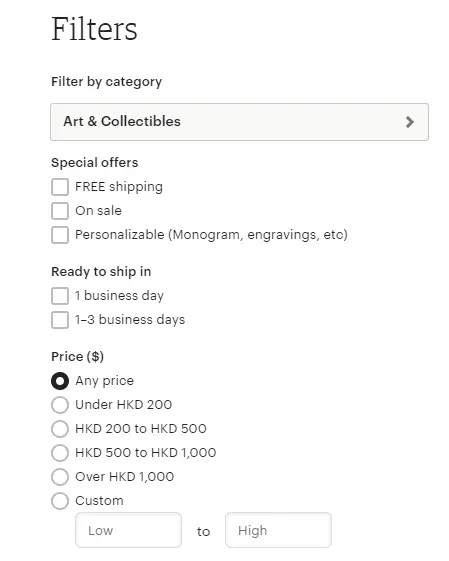Pick the HKD 200 to HKD 500 range

[x=60, y=429]
